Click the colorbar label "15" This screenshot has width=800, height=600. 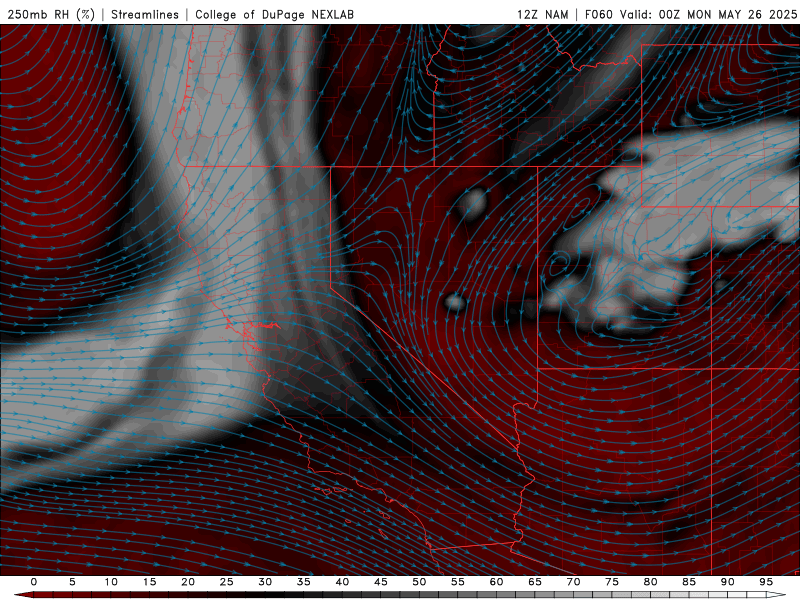(x=149, y=582)
